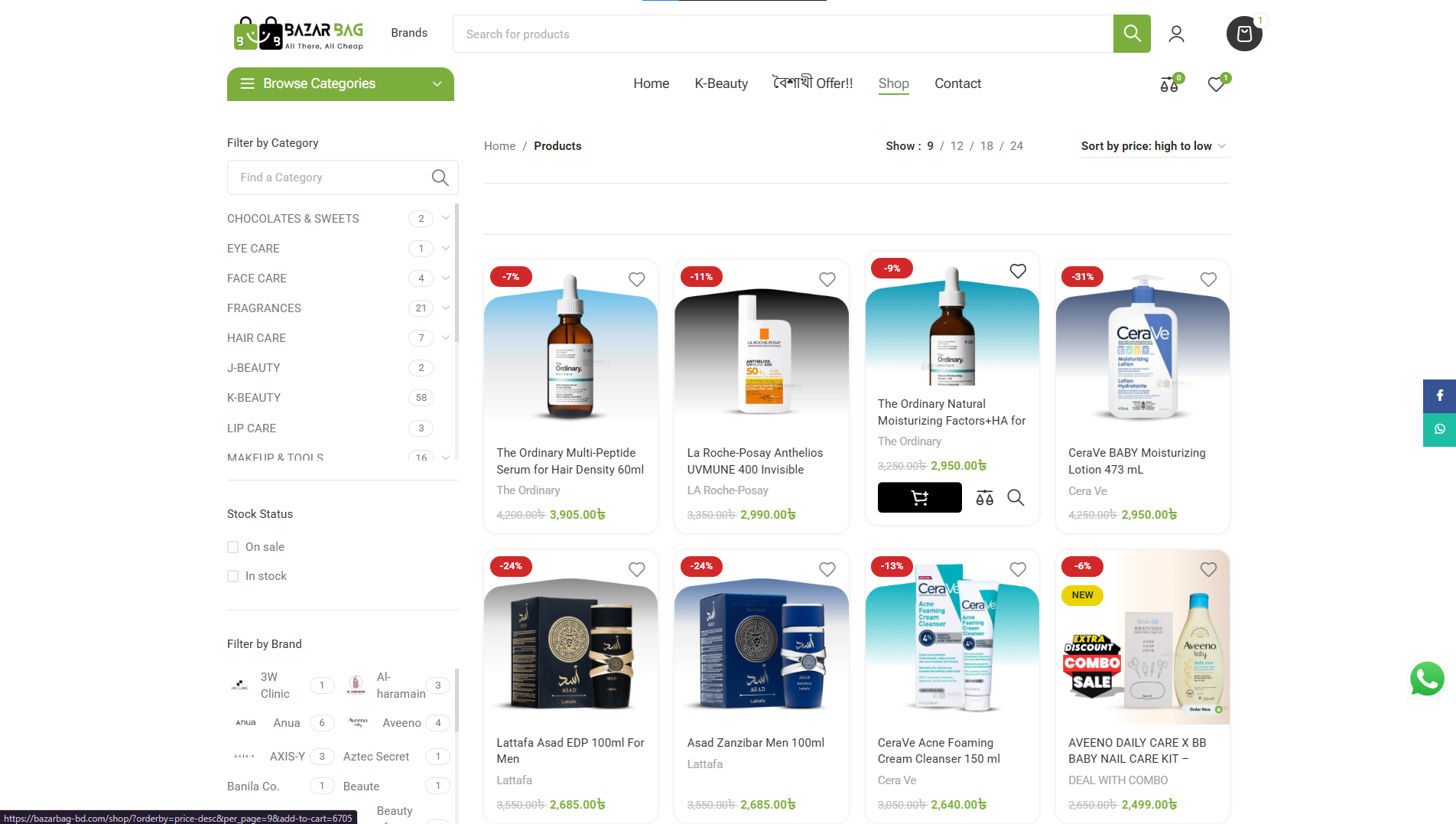
Task: Expand the Fragrances category
Action: tap(446, 308)
